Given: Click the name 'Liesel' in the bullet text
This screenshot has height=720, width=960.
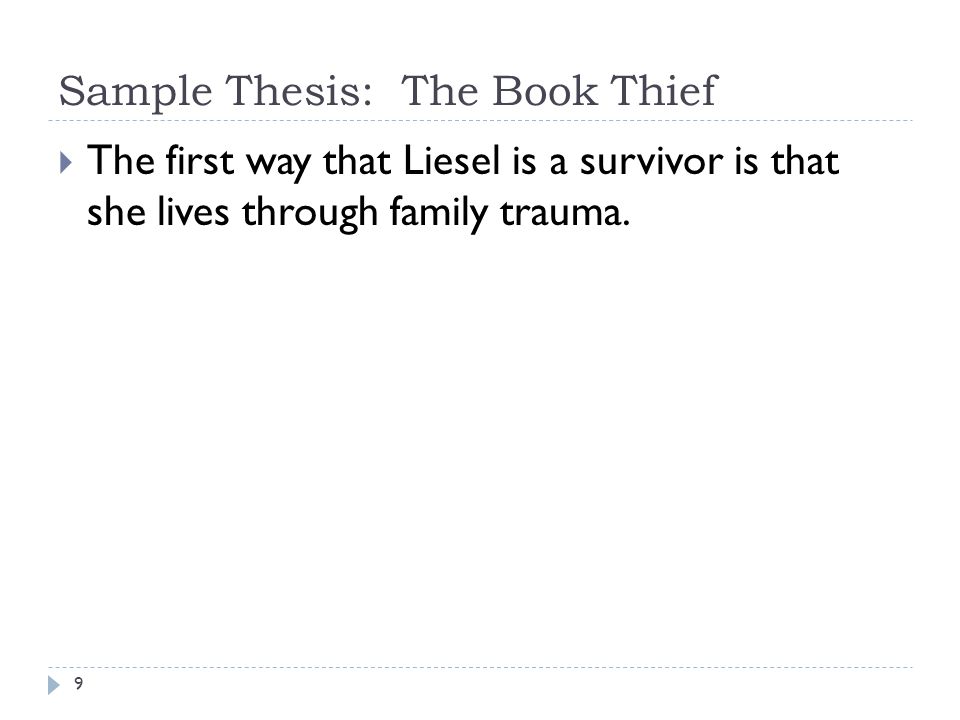Looking at the screenshot, I should (452, 161).
